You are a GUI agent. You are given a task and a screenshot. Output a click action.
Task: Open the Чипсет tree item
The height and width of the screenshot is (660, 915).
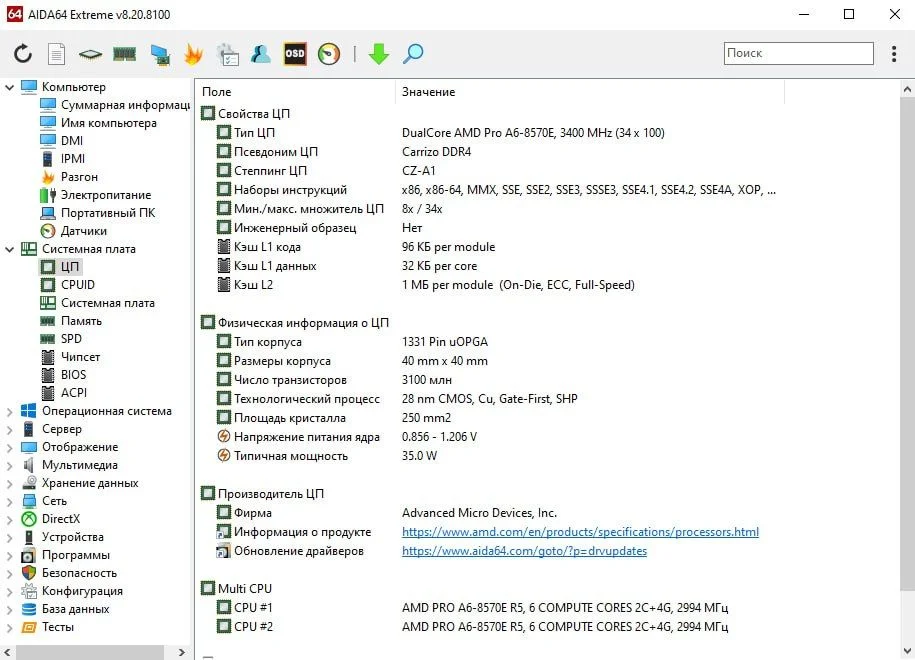(69, 357)
